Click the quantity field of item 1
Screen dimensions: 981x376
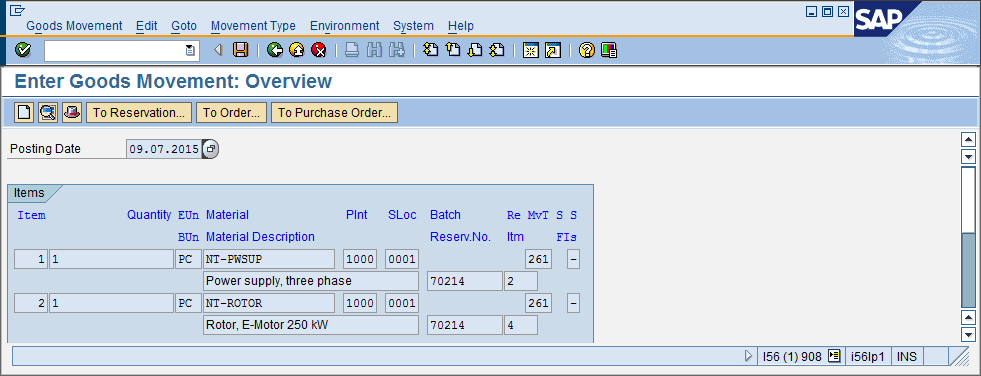click(x=111, y=259)
